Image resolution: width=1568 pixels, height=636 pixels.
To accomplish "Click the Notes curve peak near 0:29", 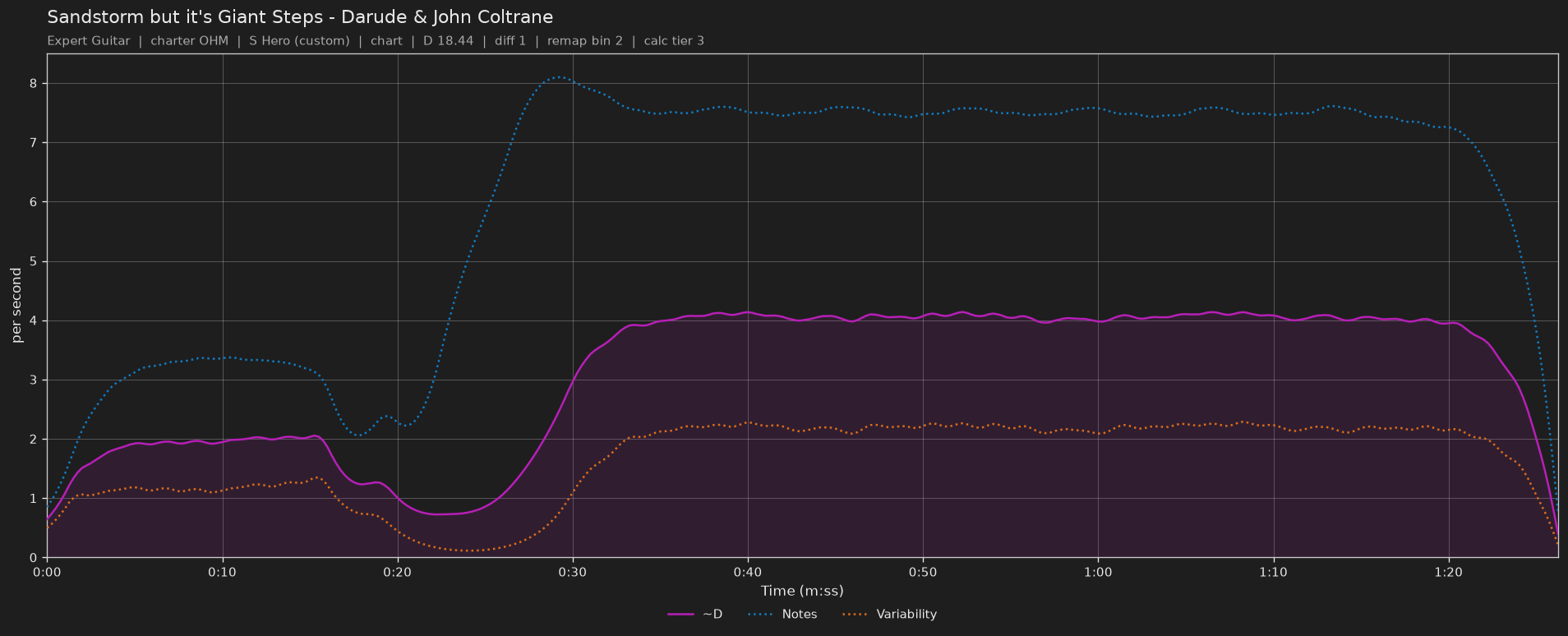I will [558, 77].
